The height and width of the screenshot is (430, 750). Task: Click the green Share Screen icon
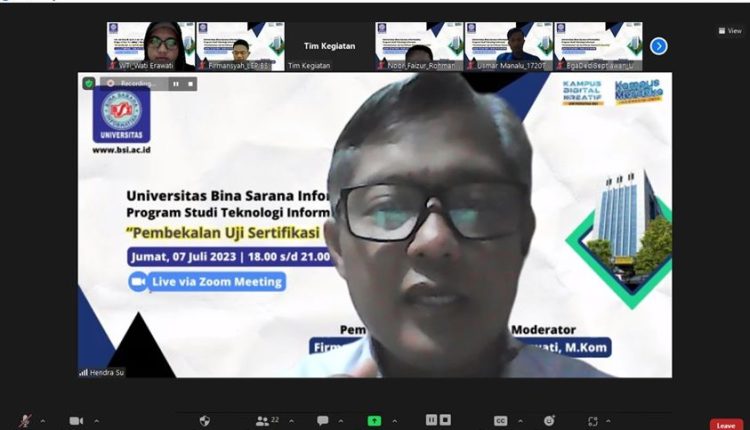[374, 421]
